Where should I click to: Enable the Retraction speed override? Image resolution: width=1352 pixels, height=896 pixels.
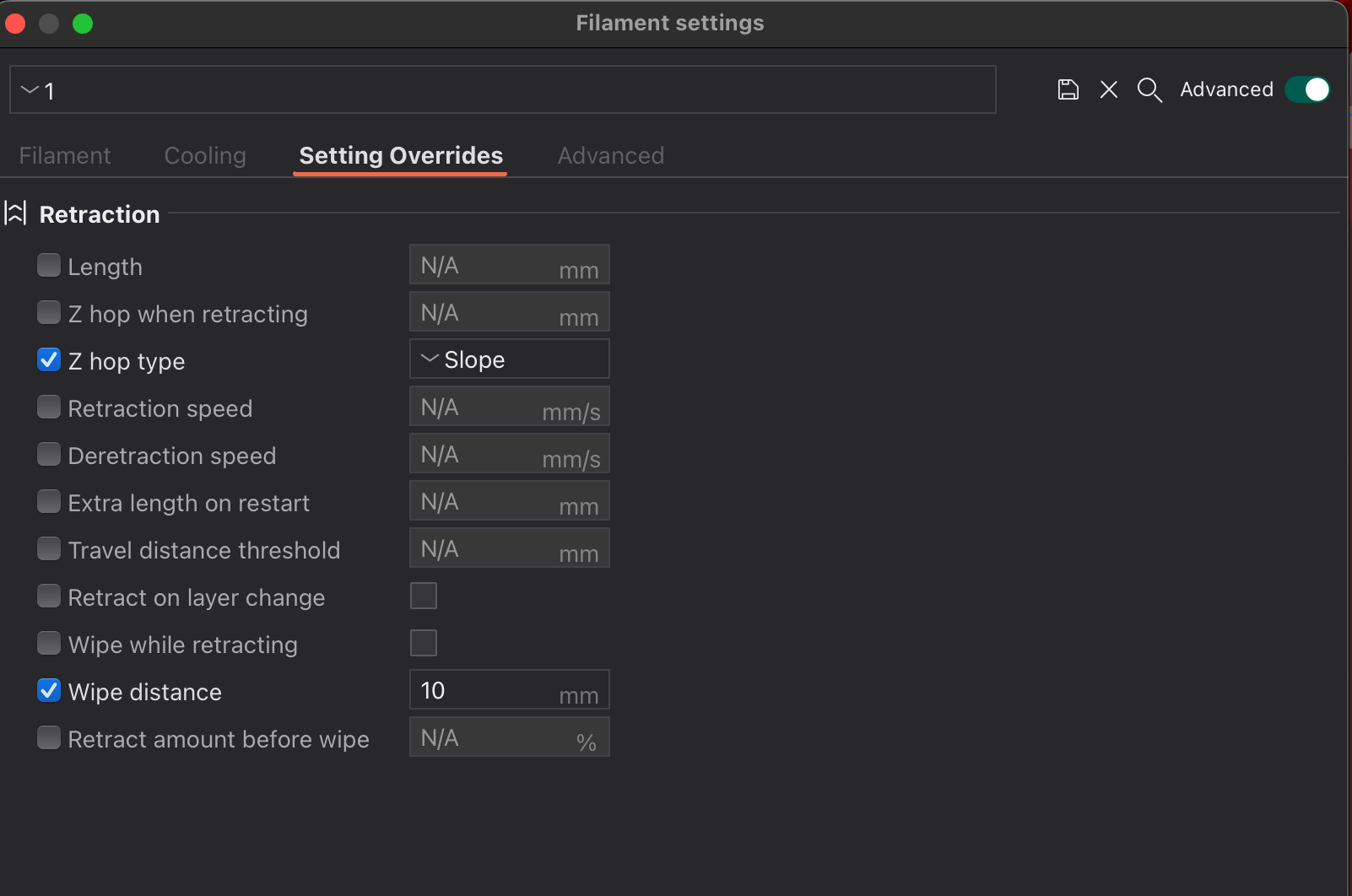tap(49, 406)
